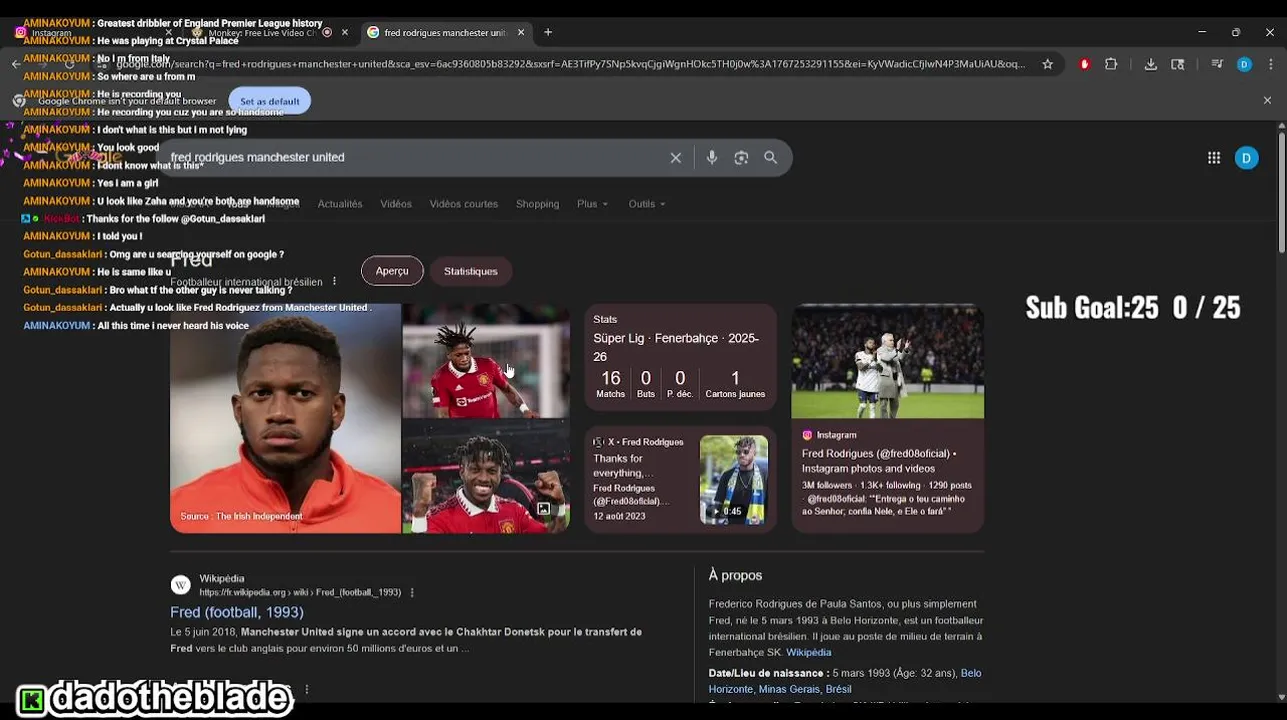Viewport: 1287px width, 720px height.
Task: Click the 1 Cartons jaunes stat
Action: click(735, 384)
